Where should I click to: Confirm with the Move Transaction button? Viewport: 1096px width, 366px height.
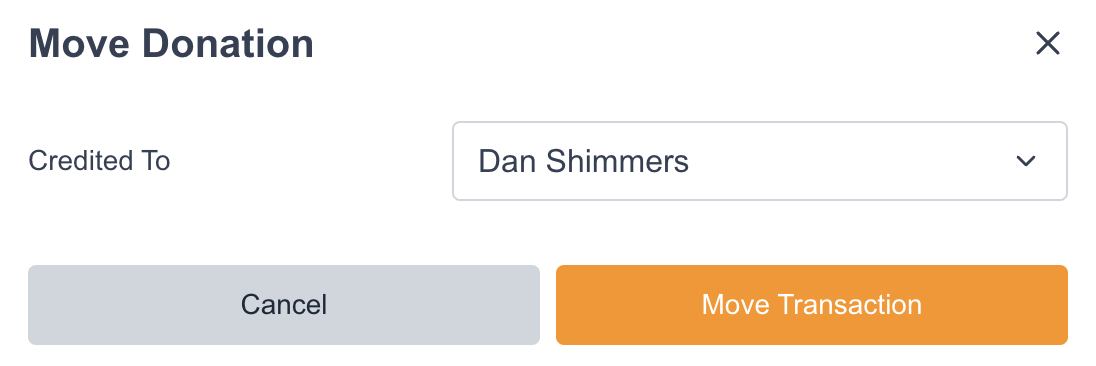click(812, 305)
